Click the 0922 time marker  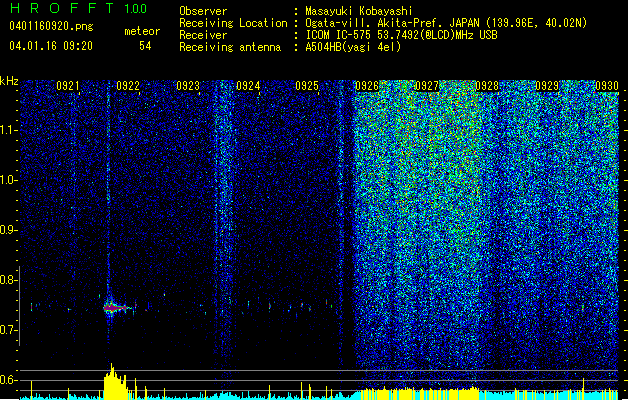point(128,86)
